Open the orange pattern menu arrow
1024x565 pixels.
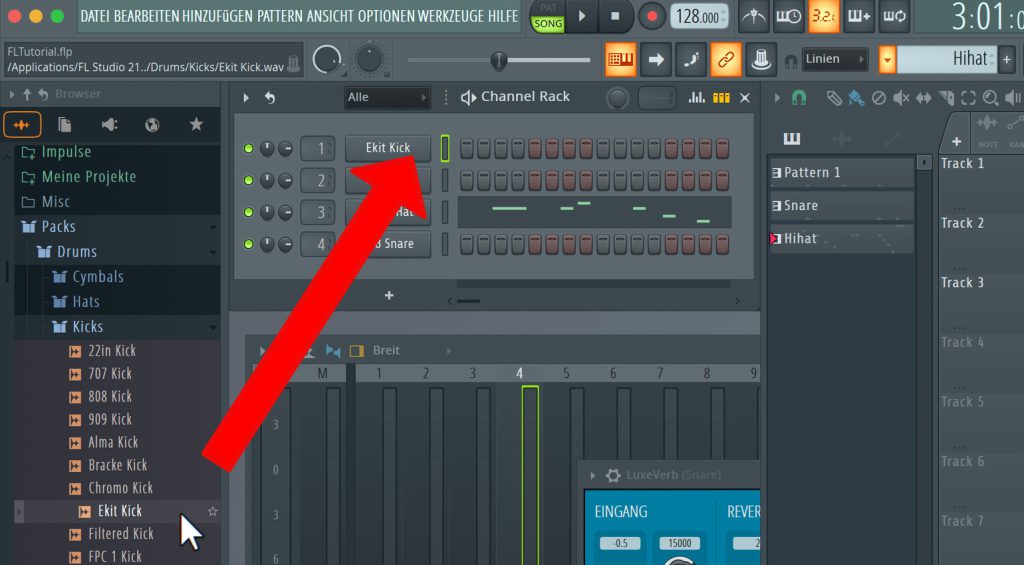pyautogui.click(x=887, y=60)
